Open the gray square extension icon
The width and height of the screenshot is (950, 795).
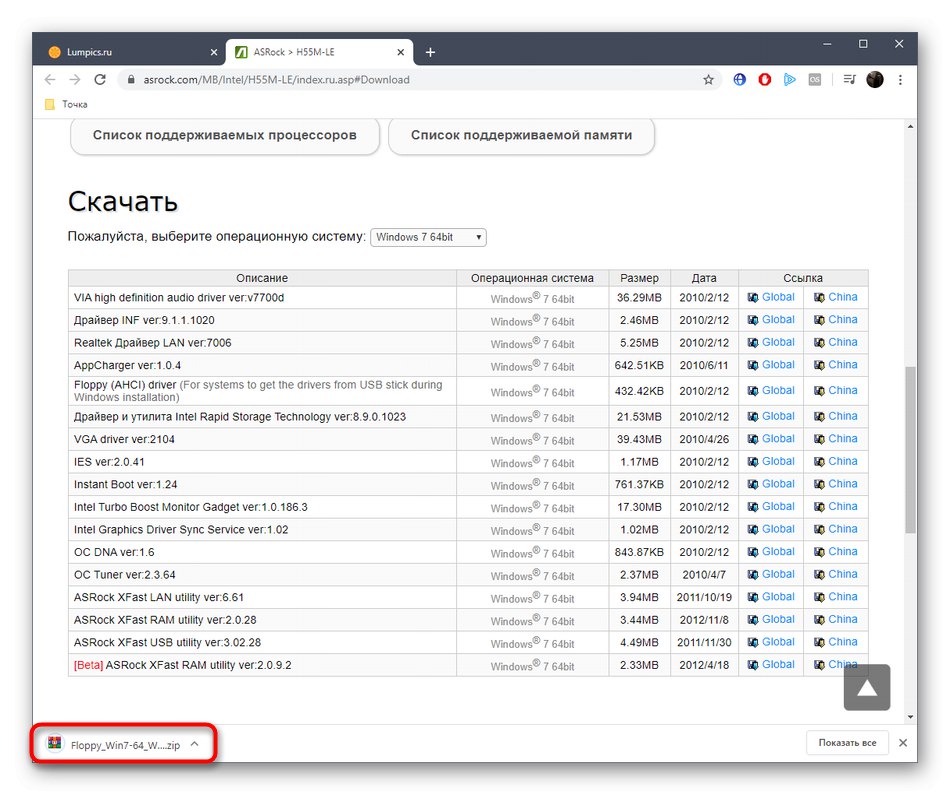(815, 79)
